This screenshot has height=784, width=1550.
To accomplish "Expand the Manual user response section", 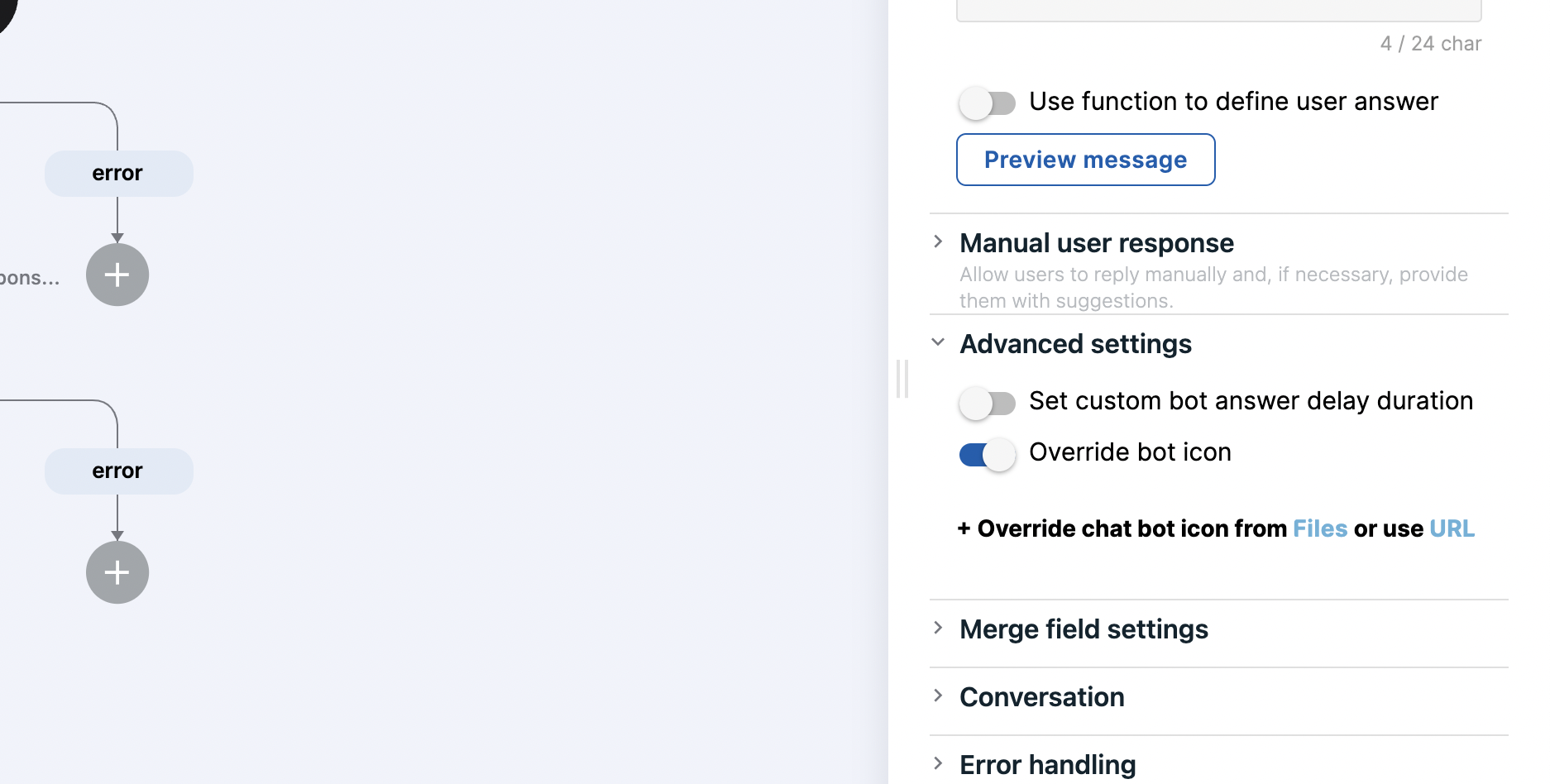I will tap(938, 241).
